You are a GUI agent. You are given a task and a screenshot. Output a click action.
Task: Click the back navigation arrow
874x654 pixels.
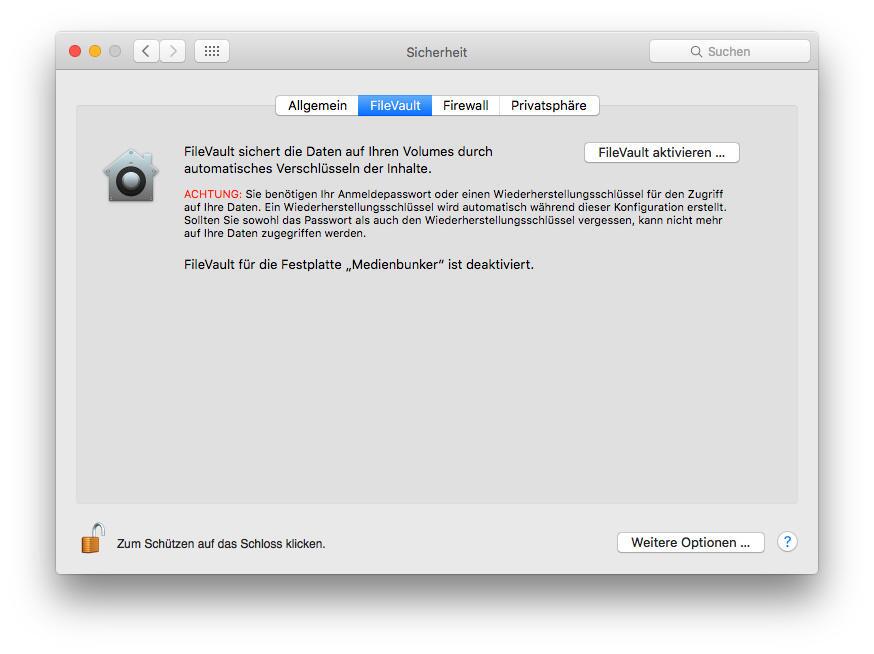point(146,51)
